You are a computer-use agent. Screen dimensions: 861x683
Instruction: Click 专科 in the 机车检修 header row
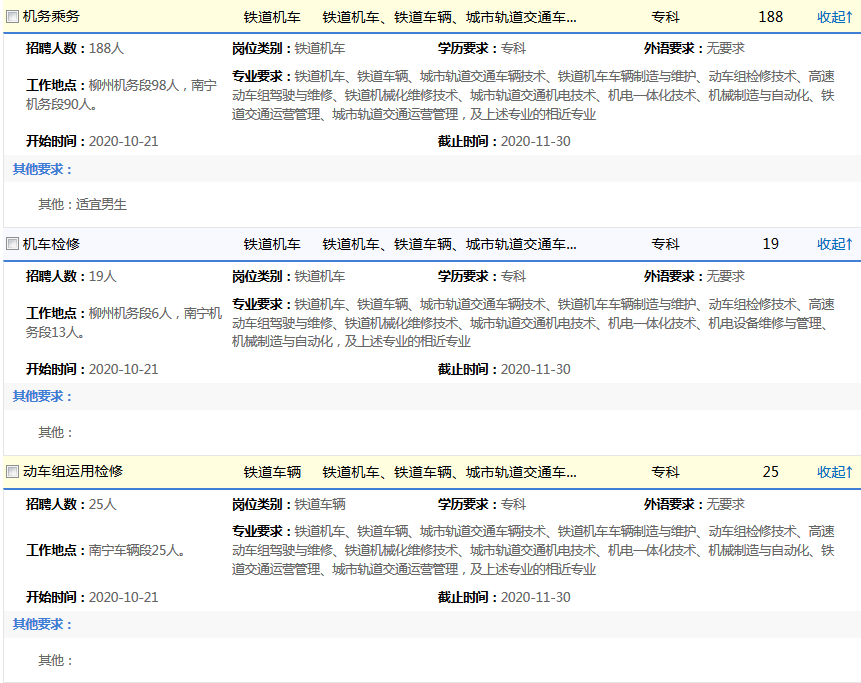click(665, 244)
